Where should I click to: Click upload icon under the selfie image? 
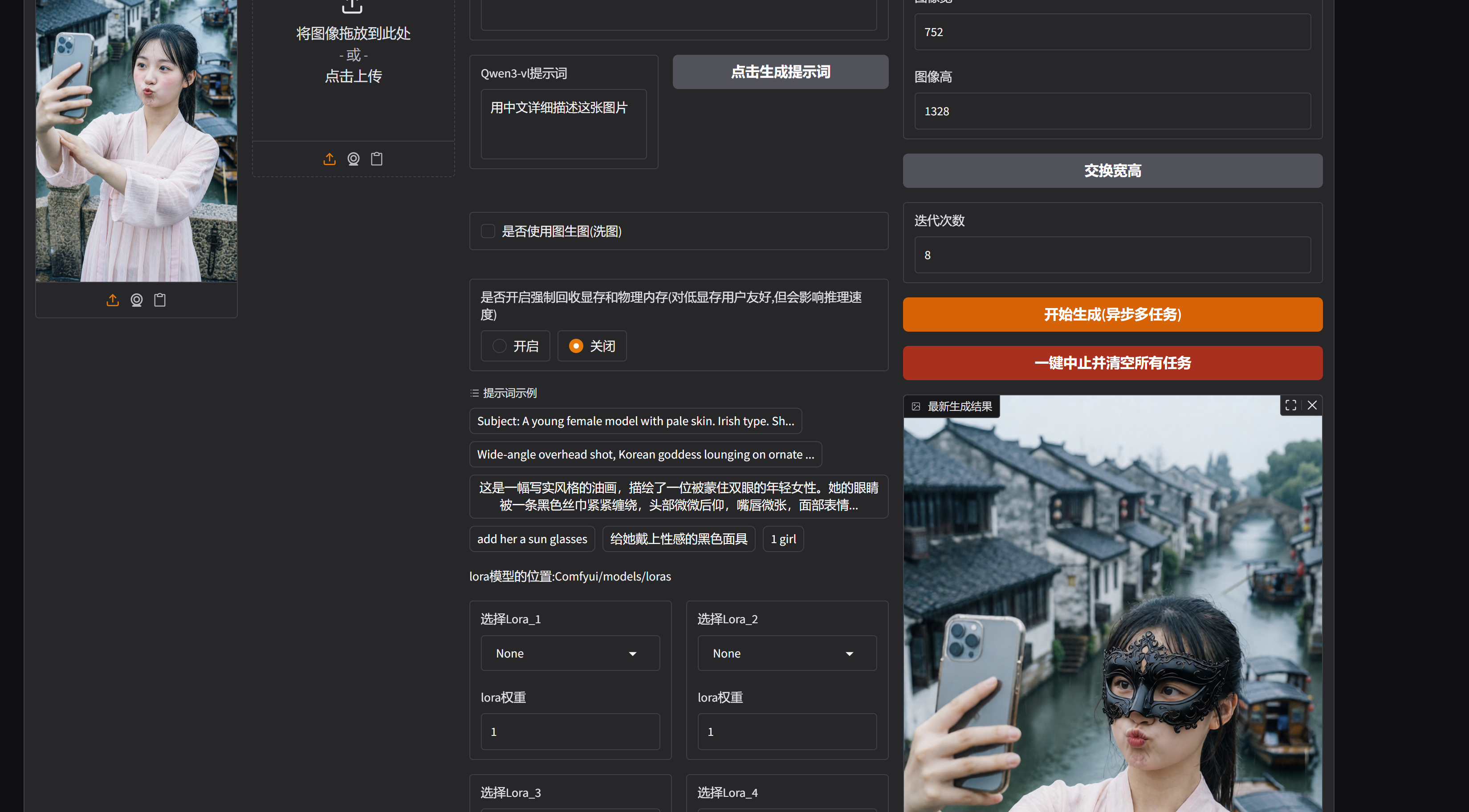113,300
